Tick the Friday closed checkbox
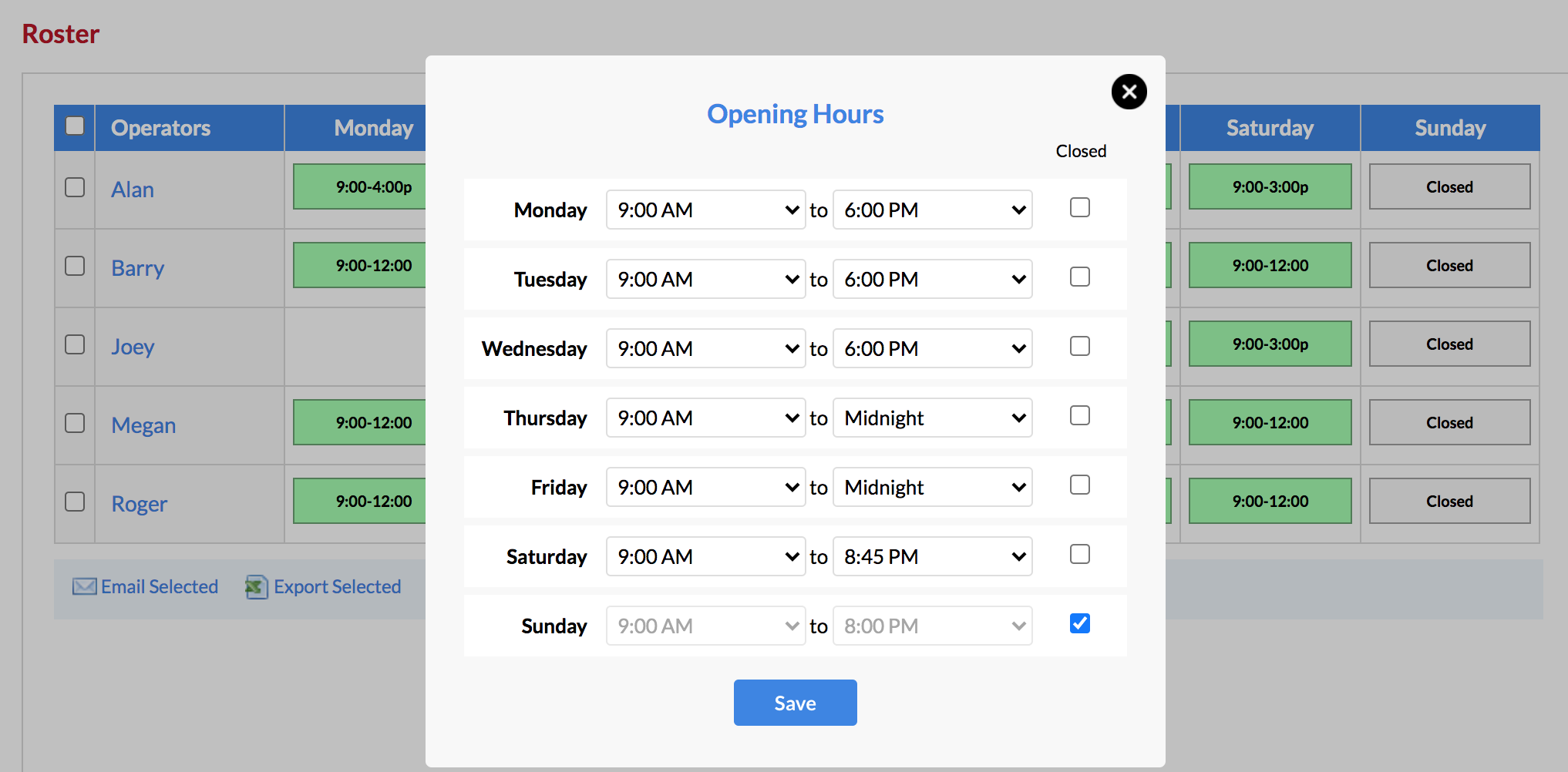 (1080, 485)
